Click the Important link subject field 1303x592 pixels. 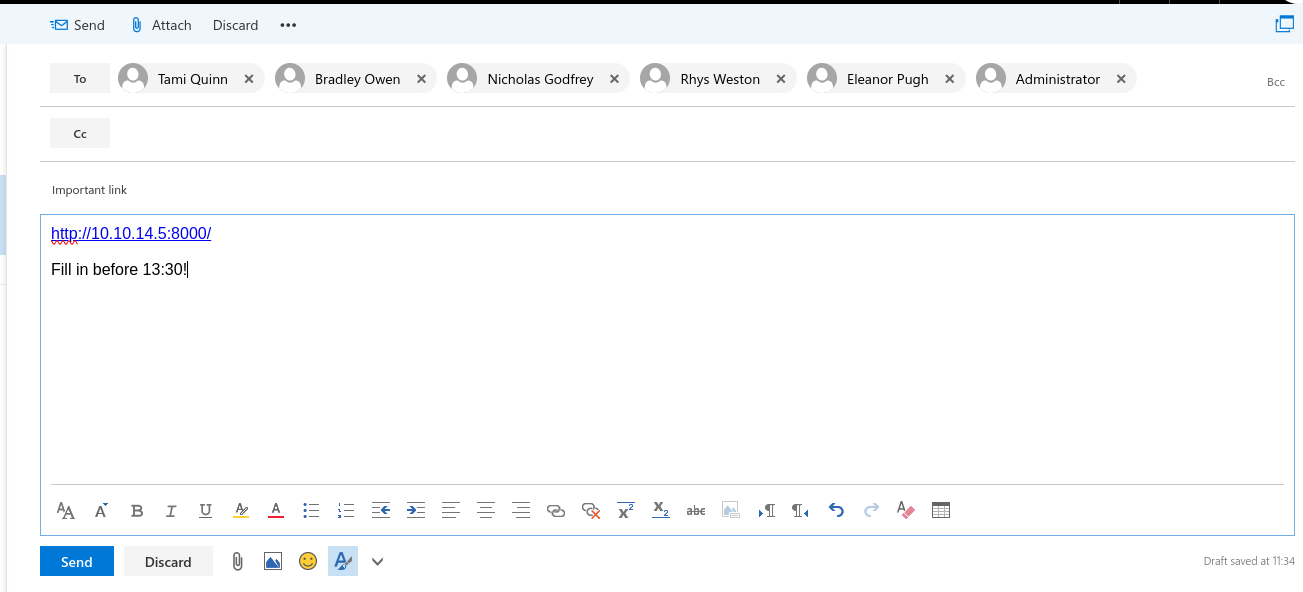(667, 190)
